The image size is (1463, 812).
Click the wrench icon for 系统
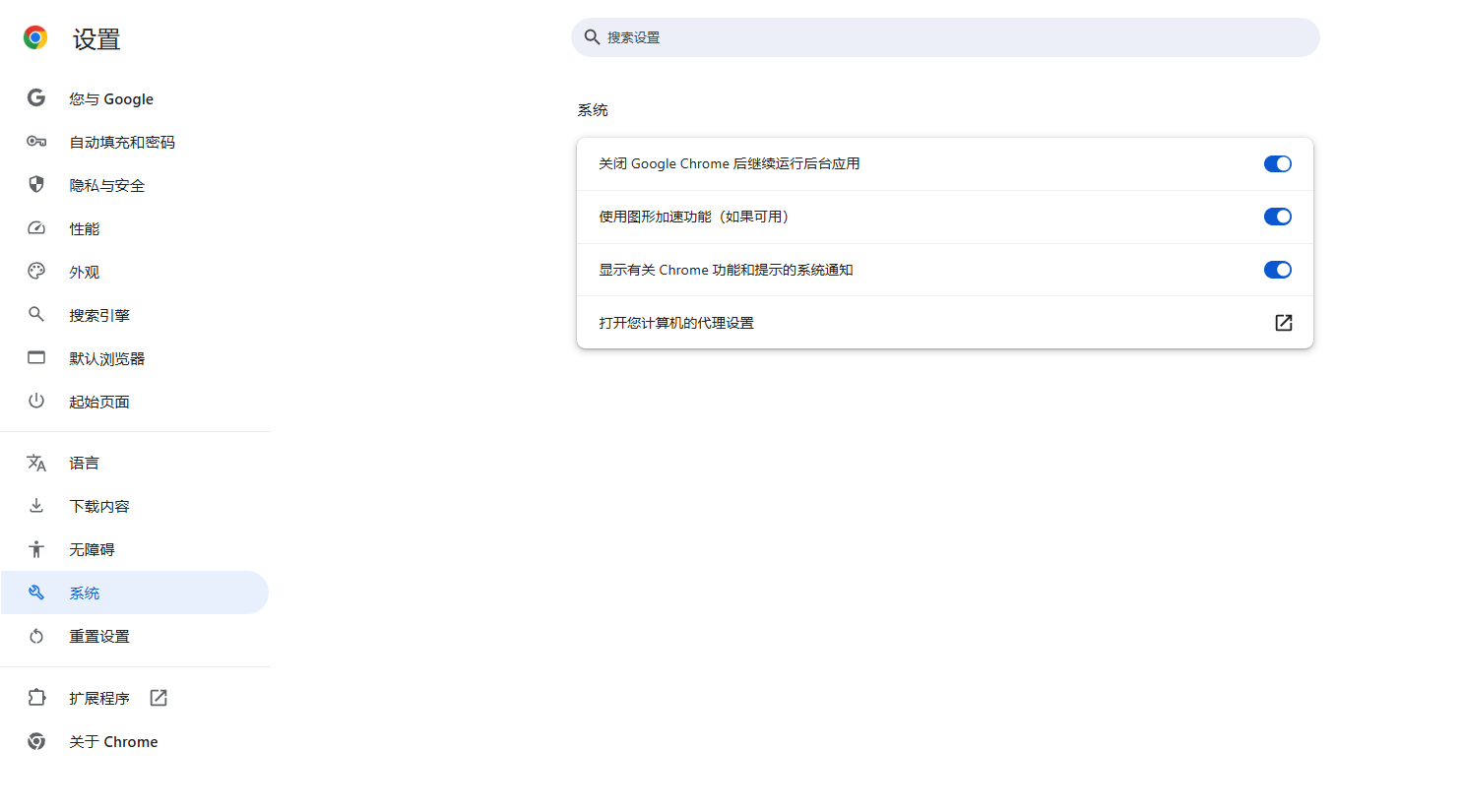pyautogui.click(x=36, y=593)
